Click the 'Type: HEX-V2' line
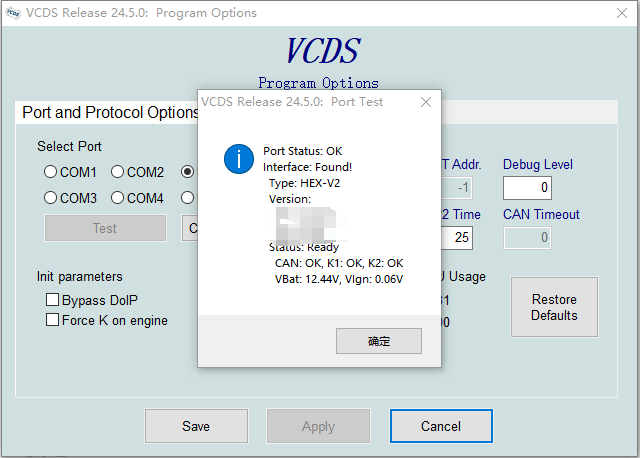This screenshot has width=640, height=458. click(304, 183)
